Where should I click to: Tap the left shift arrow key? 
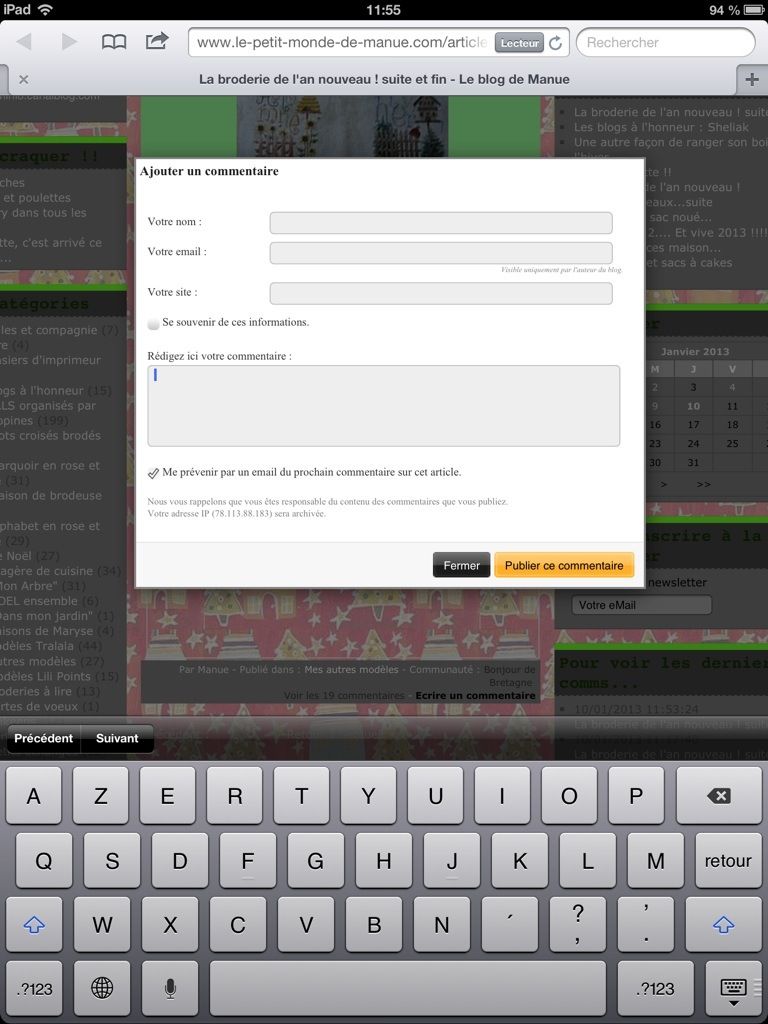34,924
